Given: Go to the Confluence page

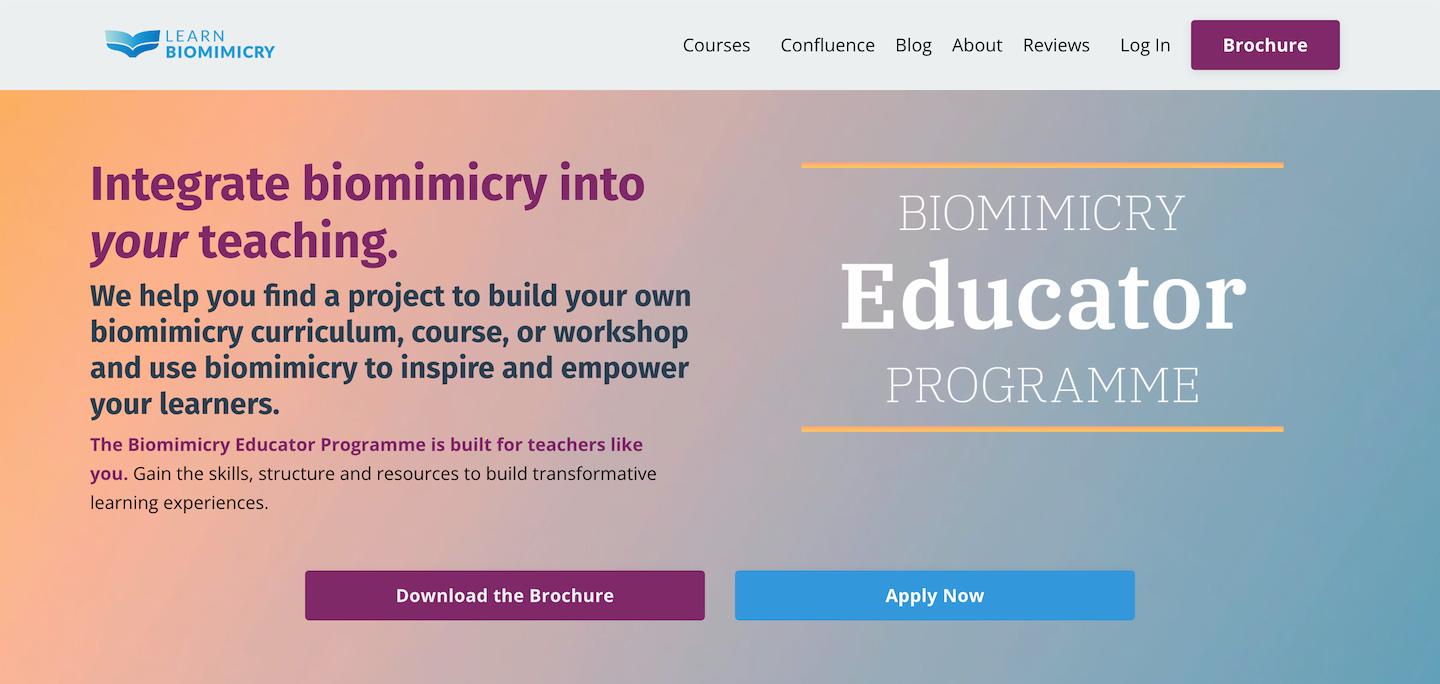Looking at the screenshot, I should tap(827, 45).
